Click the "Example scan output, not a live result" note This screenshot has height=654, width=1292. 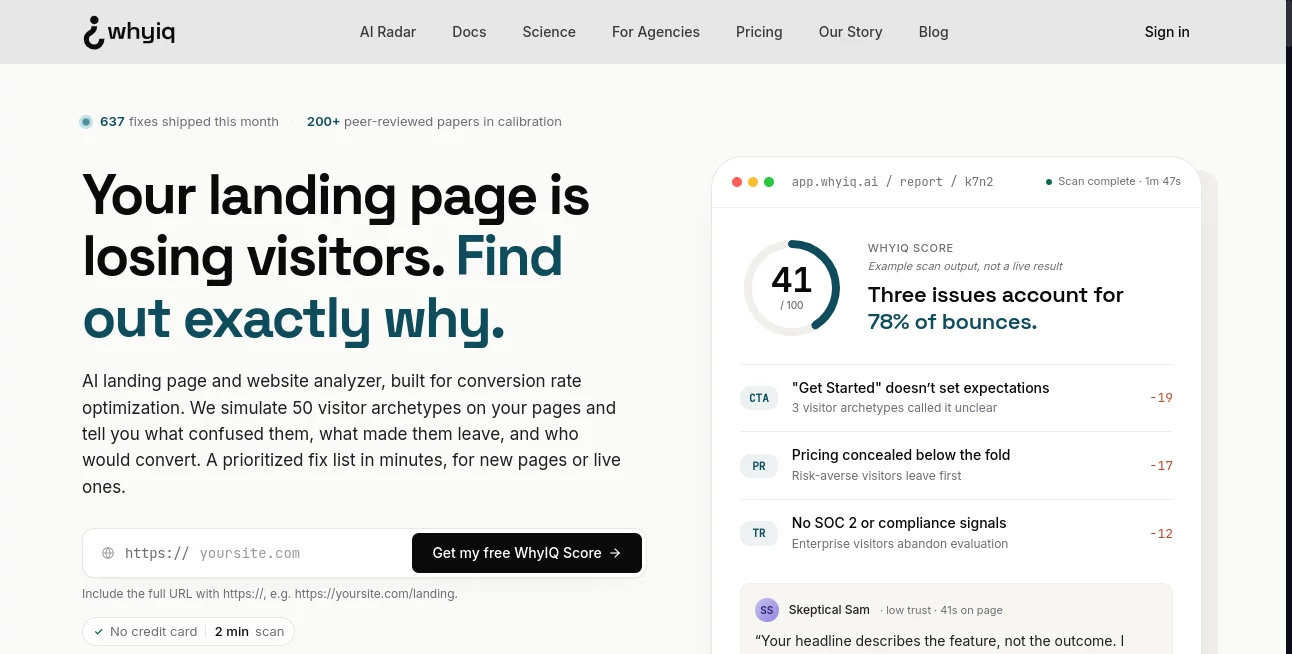[x=965, y=266]
